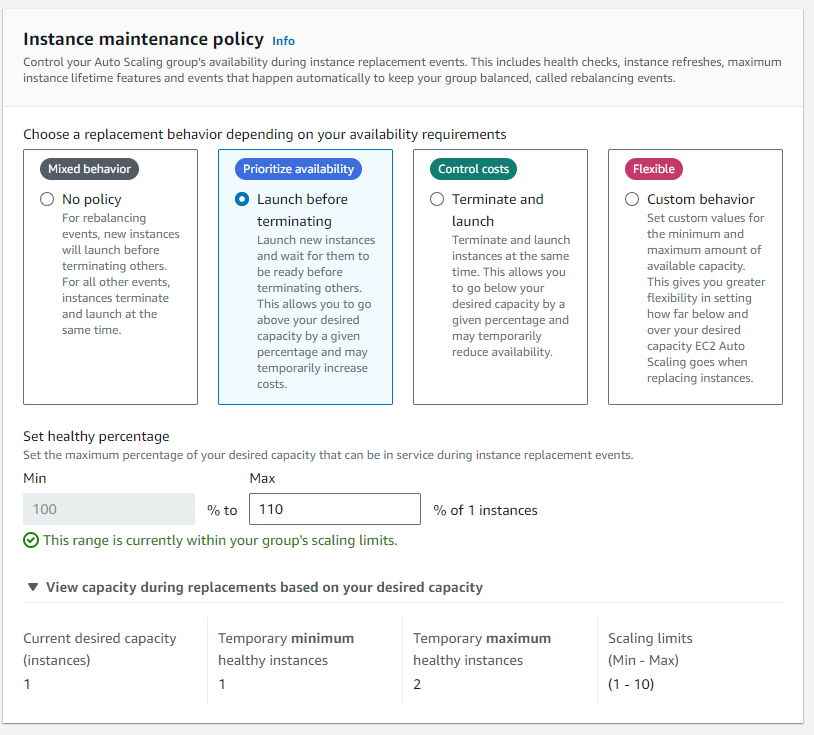Click the green "Control costs" badge

coord(473,169)
